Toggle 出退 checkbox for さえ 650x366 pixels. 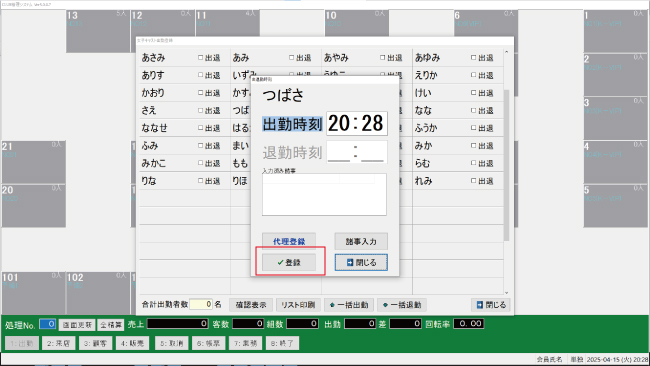[x=201, y=110]
